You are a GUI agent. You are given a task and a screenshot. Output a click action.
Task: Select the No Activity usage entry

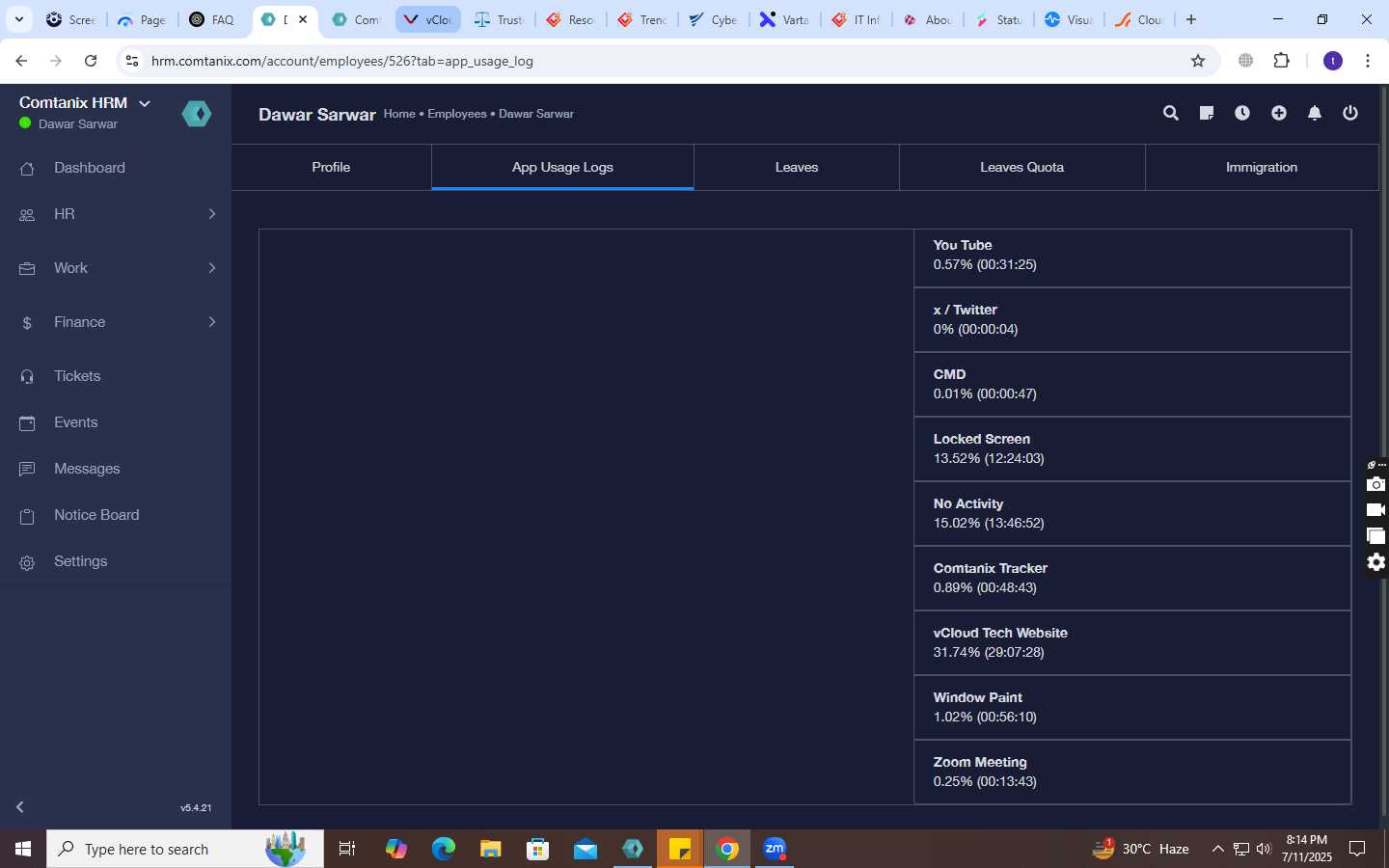[1132, 513]
